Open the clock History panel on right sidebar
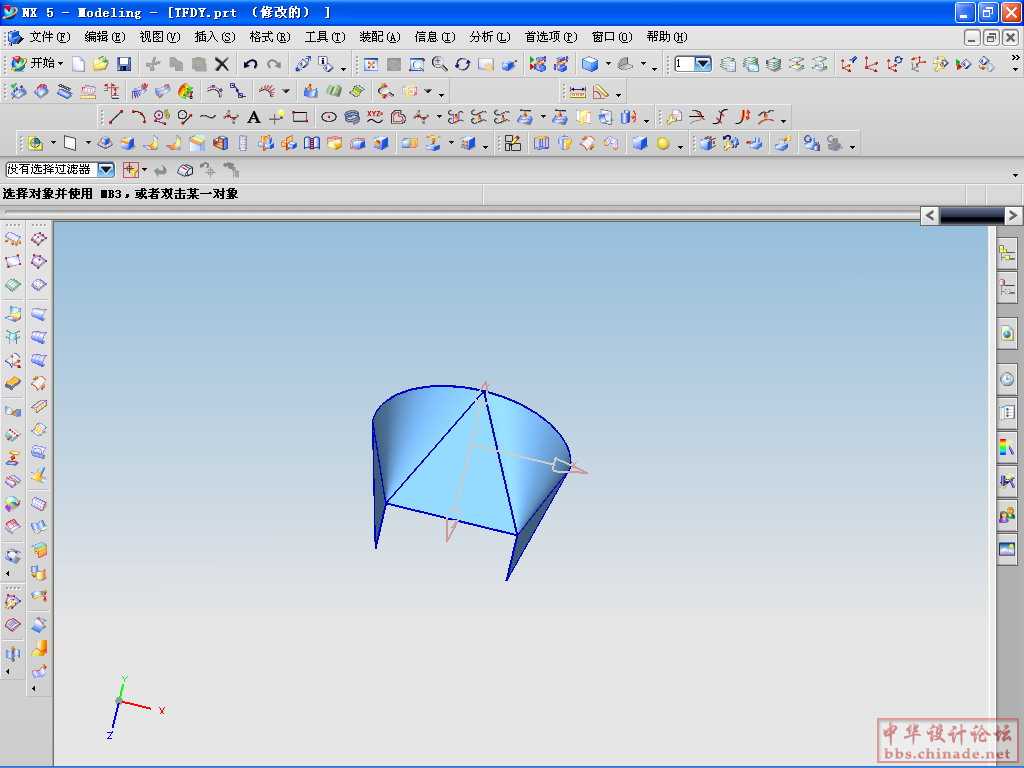1024x768 pixels. (x=1006, y=379)
